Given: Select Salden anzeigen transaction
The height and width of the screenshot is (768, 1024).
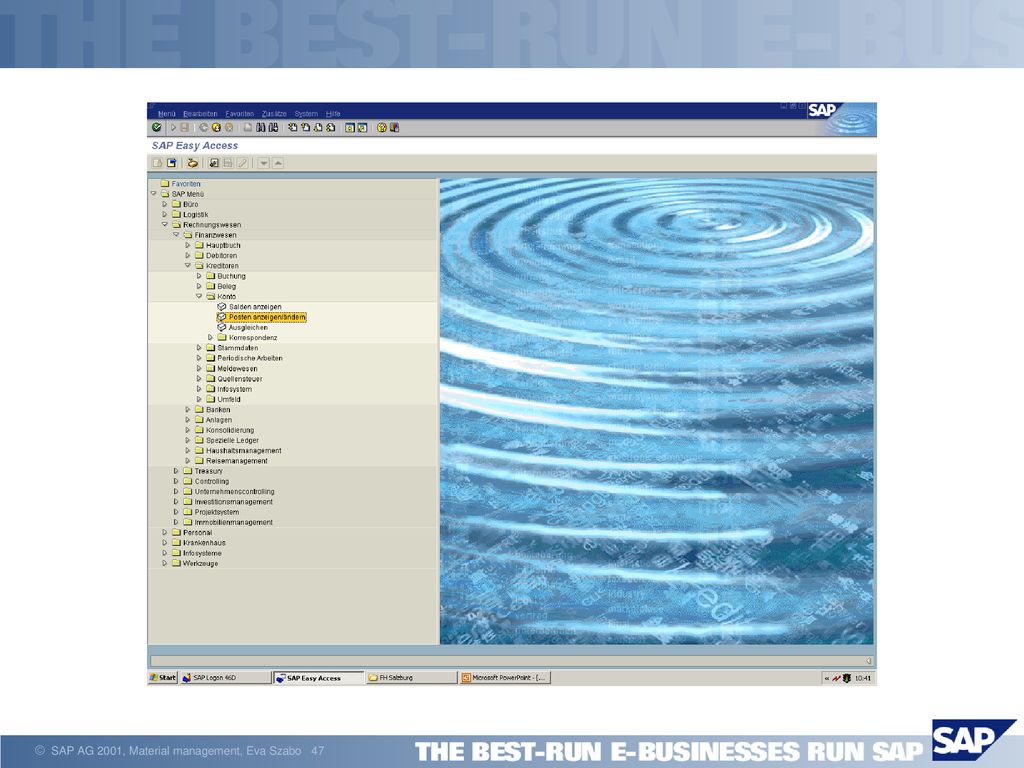Looking at the screenshot, I should click(x=249, y=307).
